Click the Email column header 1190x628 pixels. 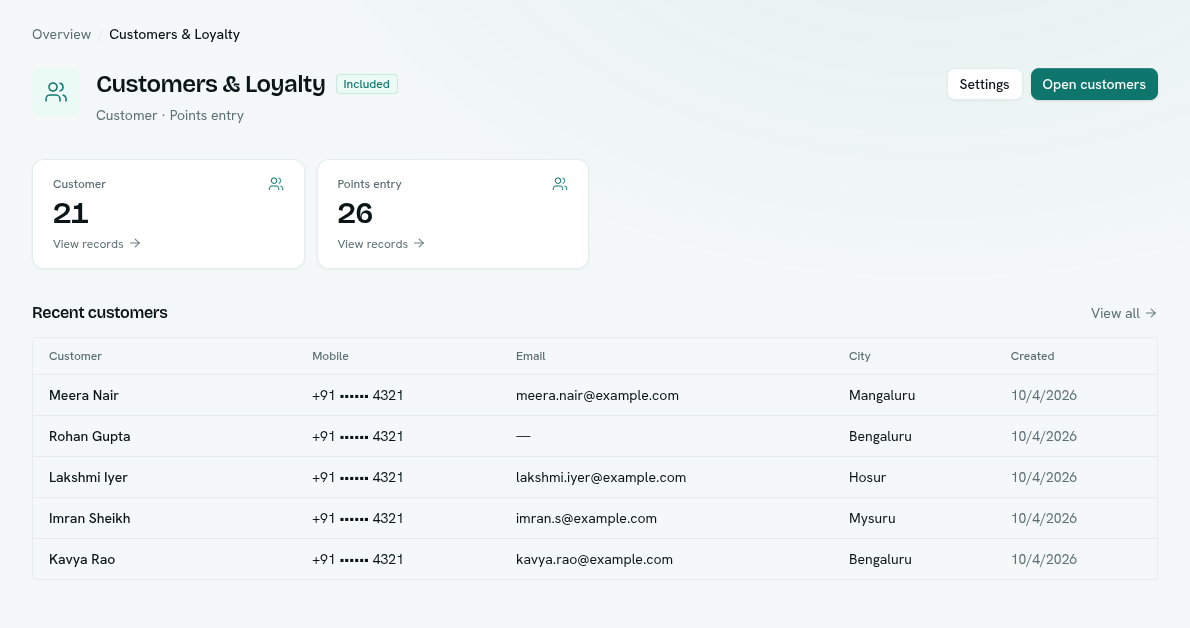pos(530,356)
